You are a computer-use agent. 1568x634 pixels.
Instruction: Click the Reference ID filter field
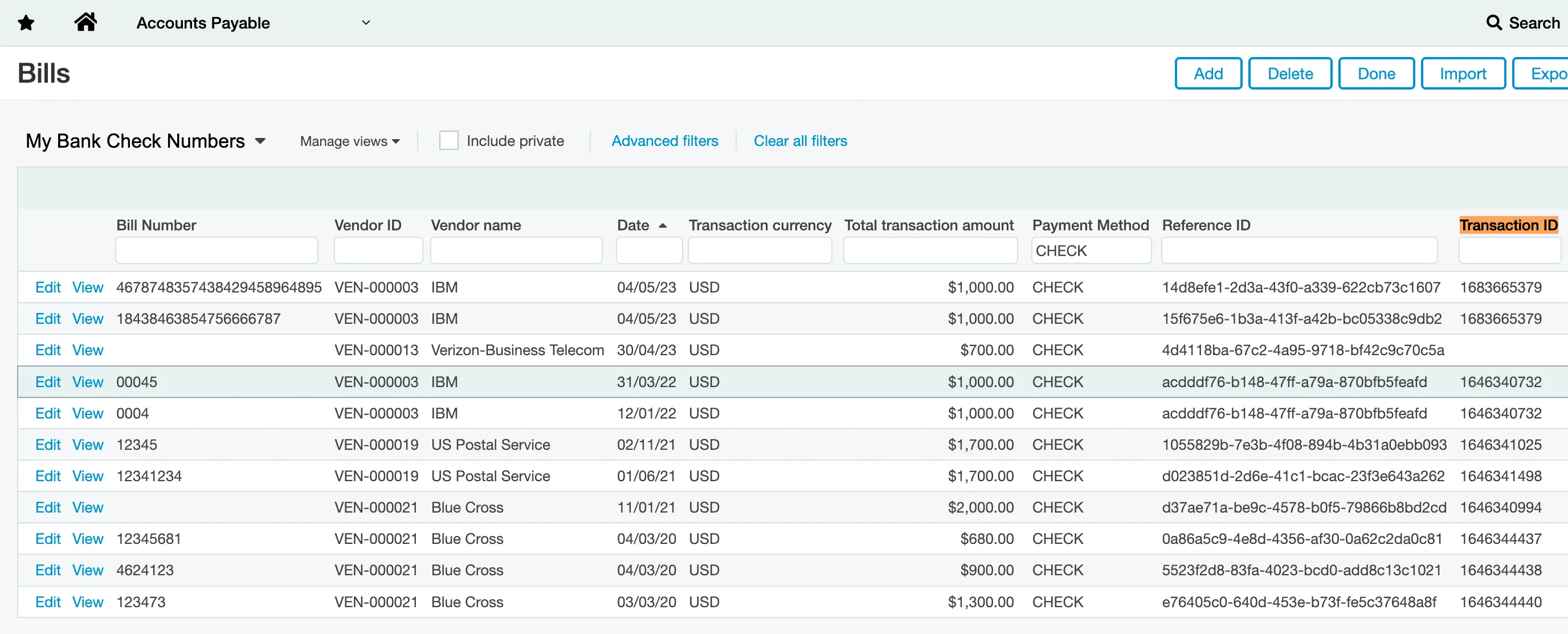(x=1299, y=250)
